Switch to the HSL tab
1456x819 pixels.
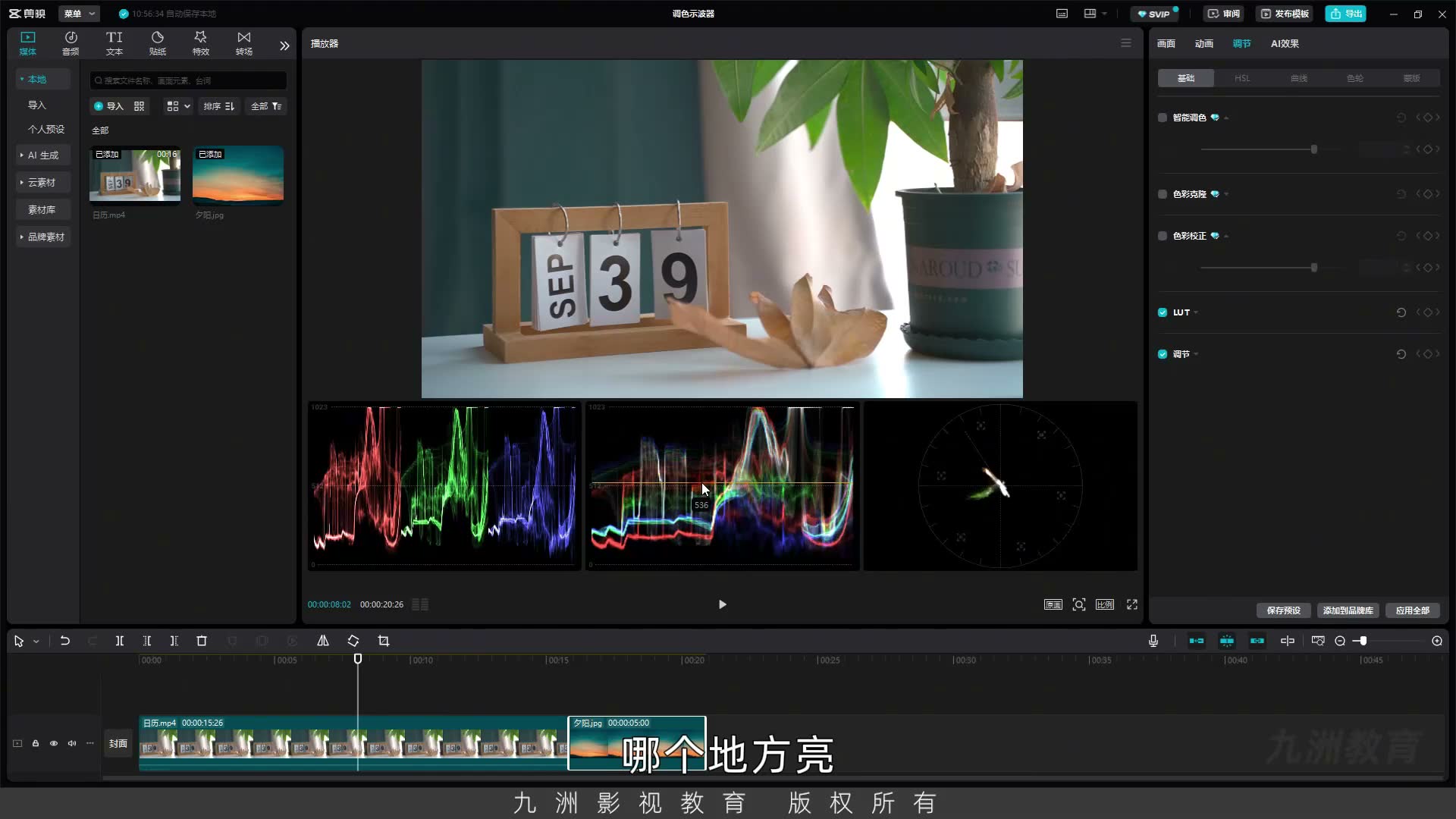(x=1242, y=78)
